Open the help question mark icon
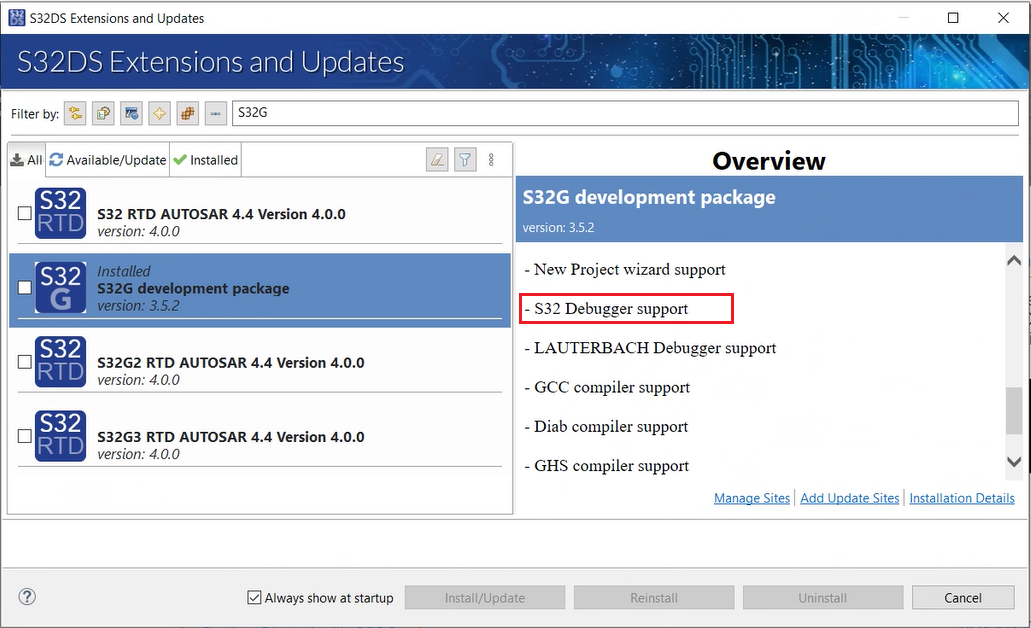Screen dimensions: 1031x628 27,596
